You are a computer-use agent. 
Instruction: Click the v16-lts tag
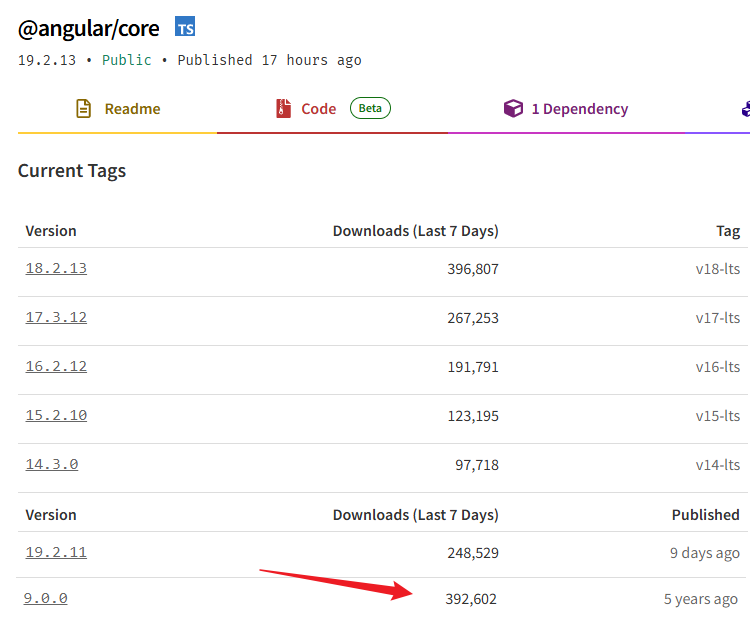717,367
